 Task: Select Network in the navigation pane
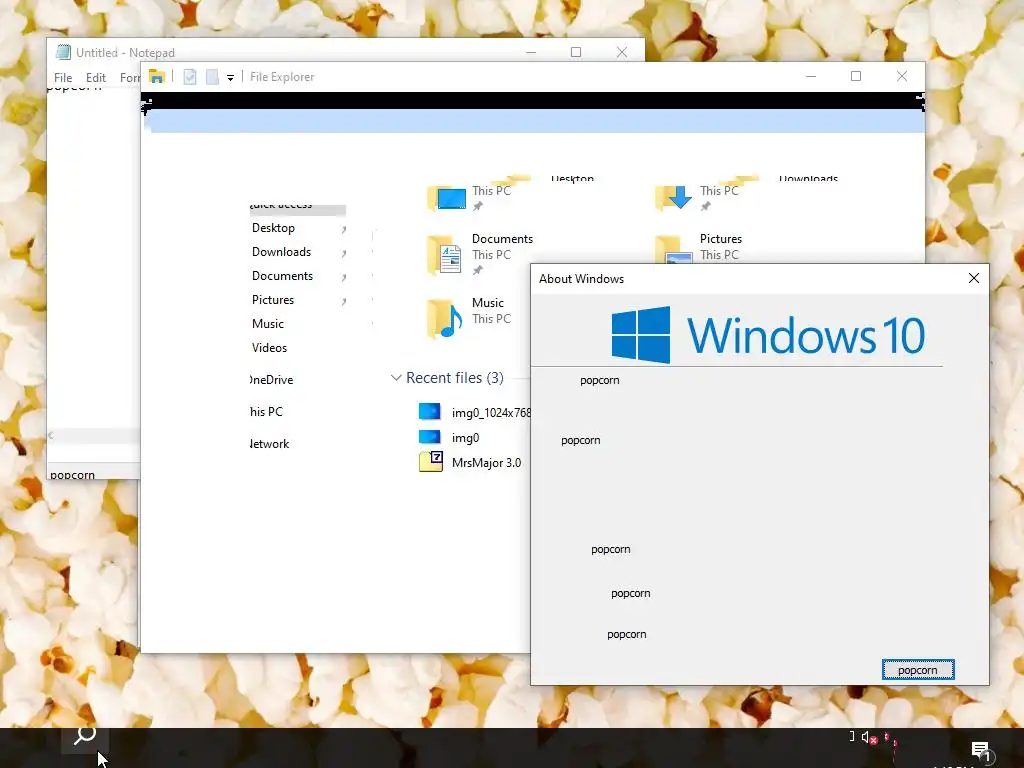pyautogui.click(x=269, y=444)
